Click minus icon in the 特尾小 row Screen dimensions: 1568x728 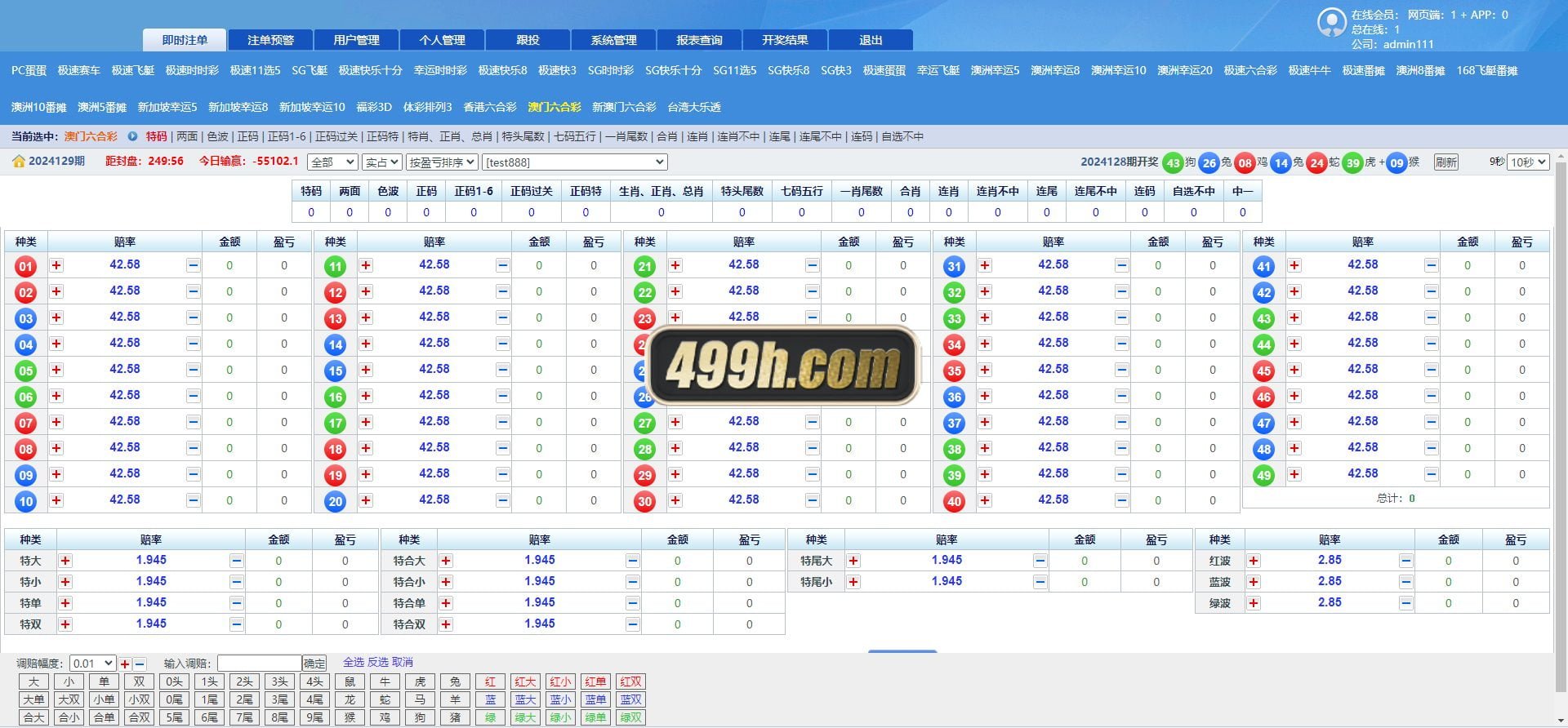coord(1040,582)
